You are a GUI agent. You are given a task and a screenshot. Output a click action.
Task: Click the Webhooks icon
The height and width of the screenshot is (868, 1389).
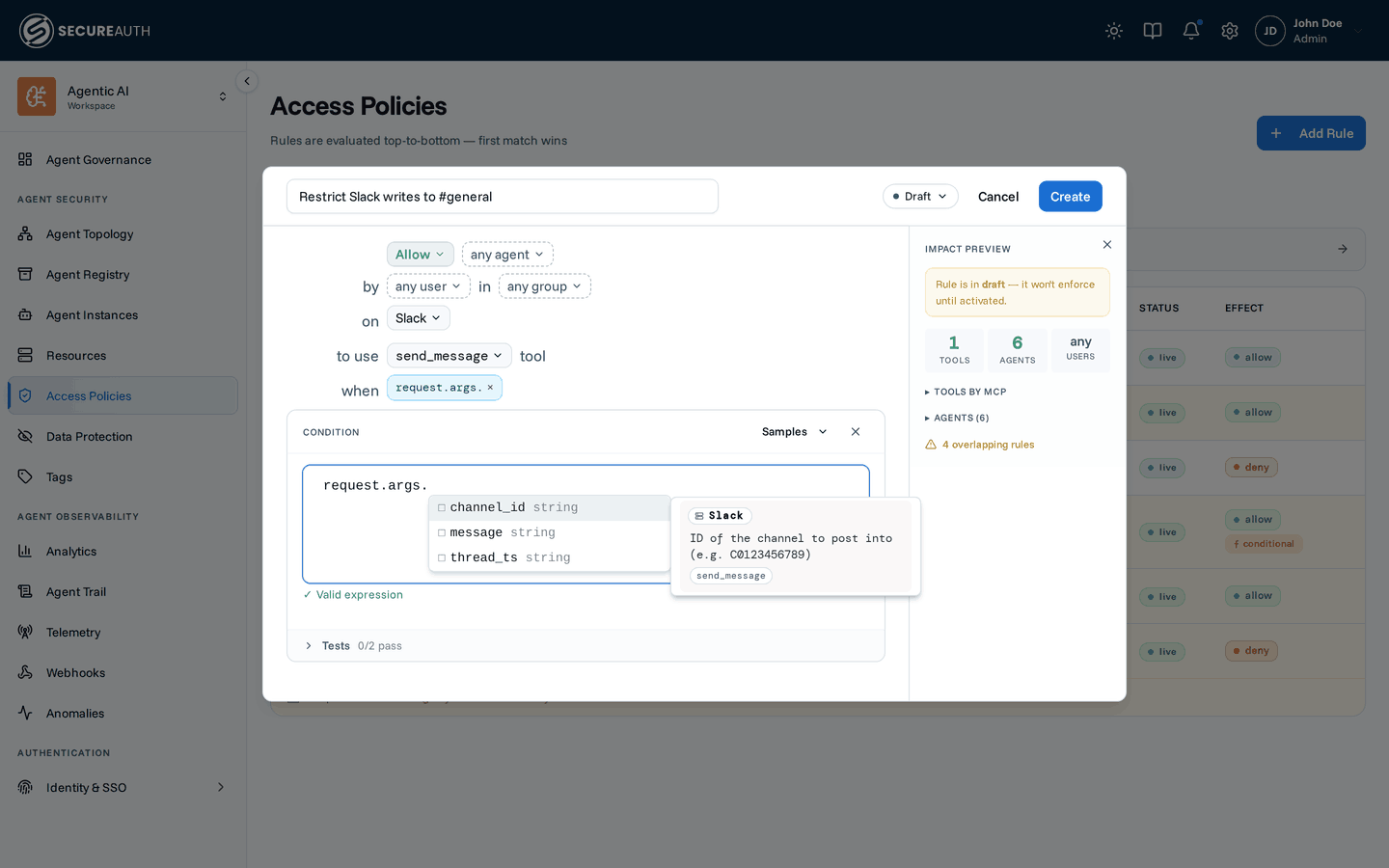click(25, 672)
